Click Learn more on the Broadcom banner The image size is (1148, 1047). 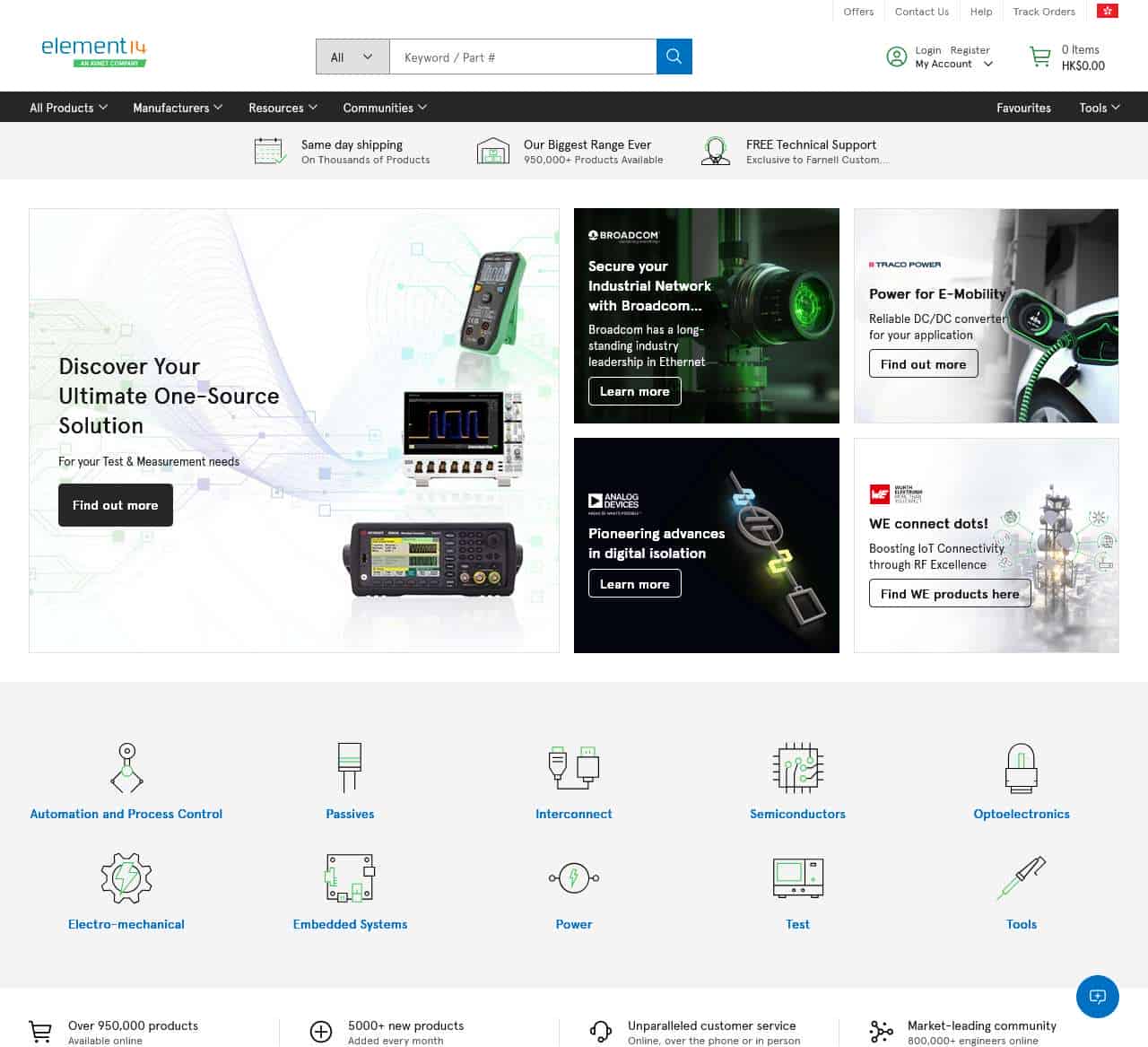point(635,391)
